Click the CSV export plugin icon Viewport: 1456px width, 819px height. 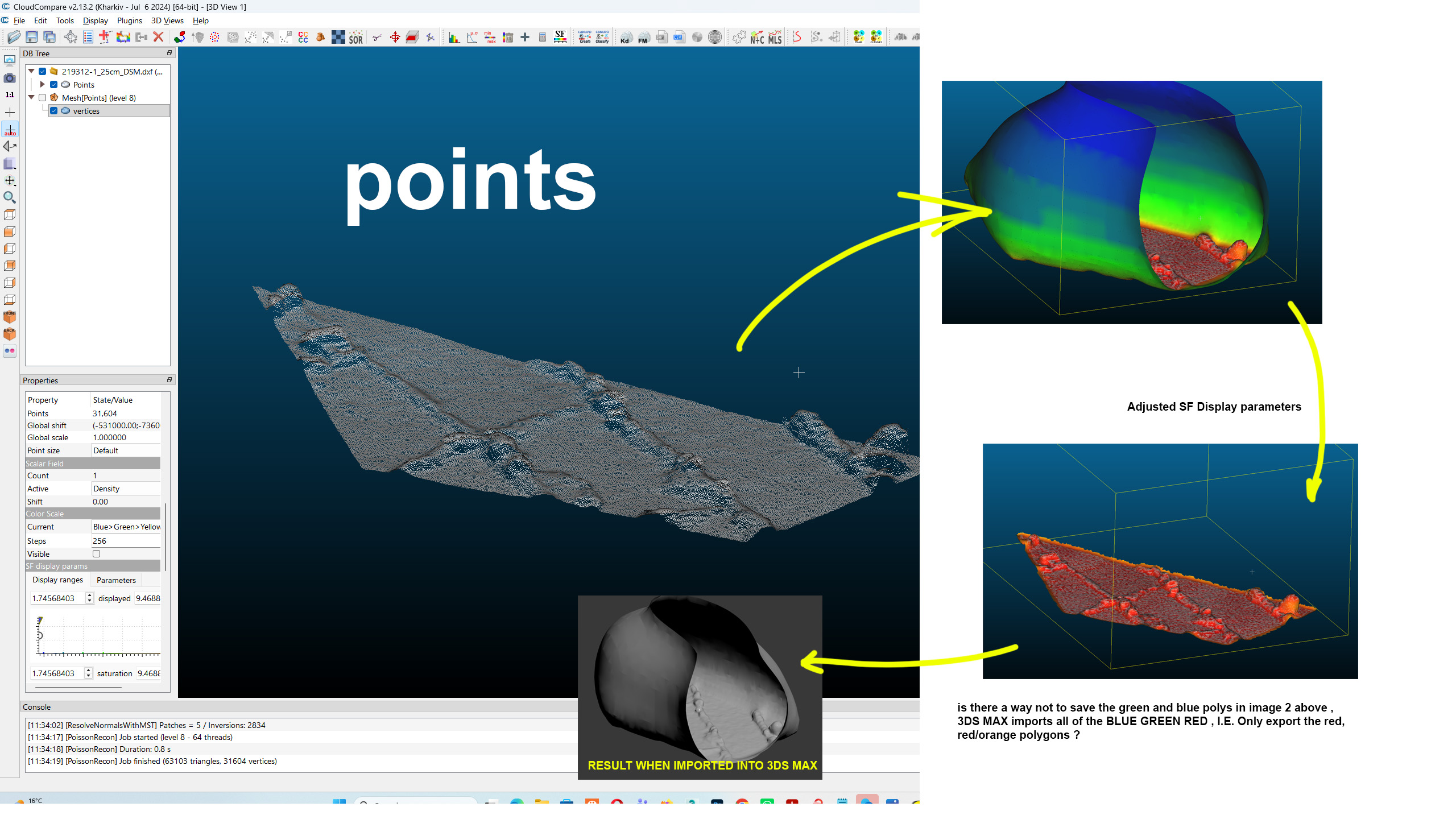pyautogui.click(x=679, y=38)
